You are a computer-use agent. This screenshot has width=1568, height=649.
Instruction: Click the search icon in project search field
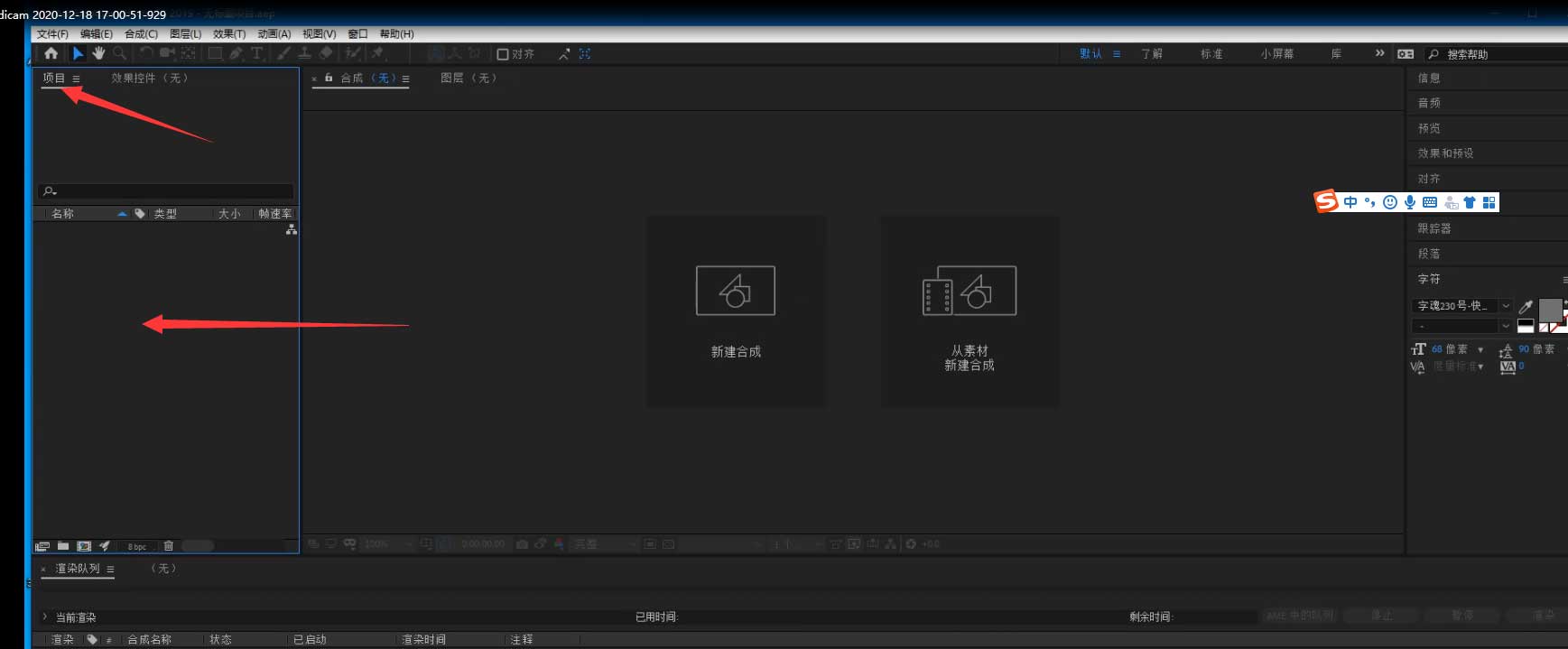(50, 191)
